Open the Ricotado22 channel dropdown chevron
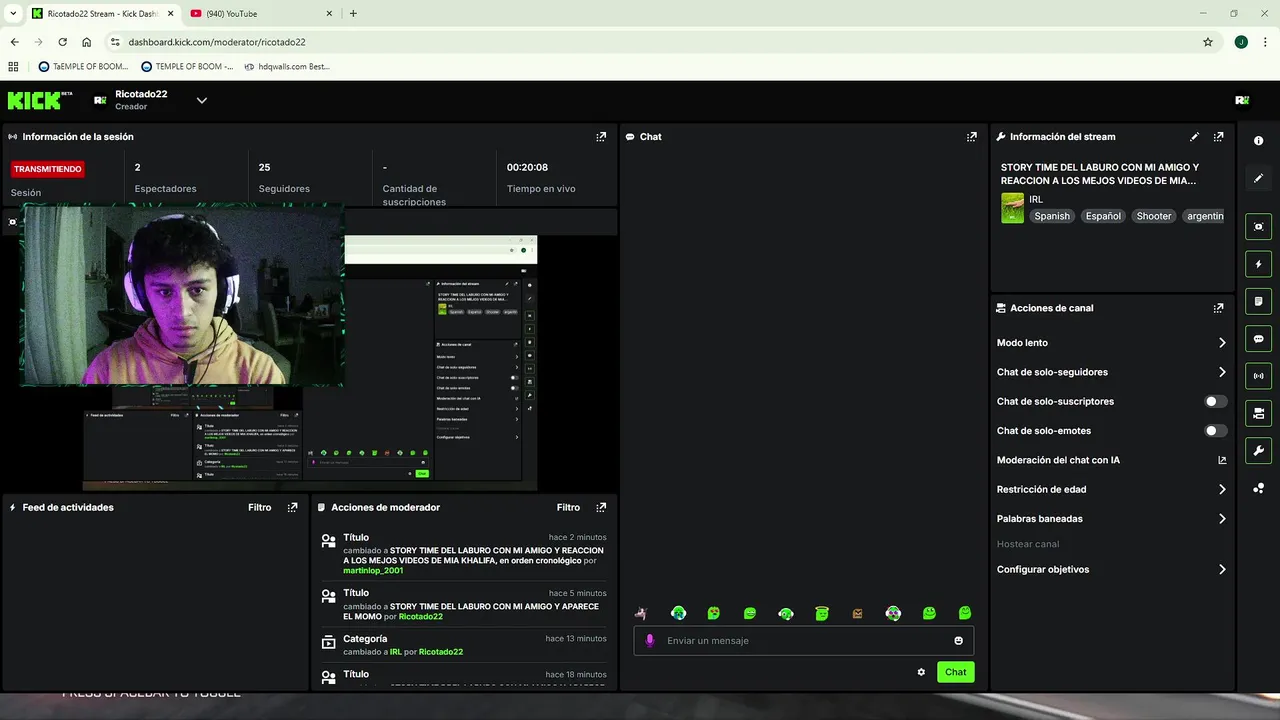1280x720 pixels. click(201, 100)
